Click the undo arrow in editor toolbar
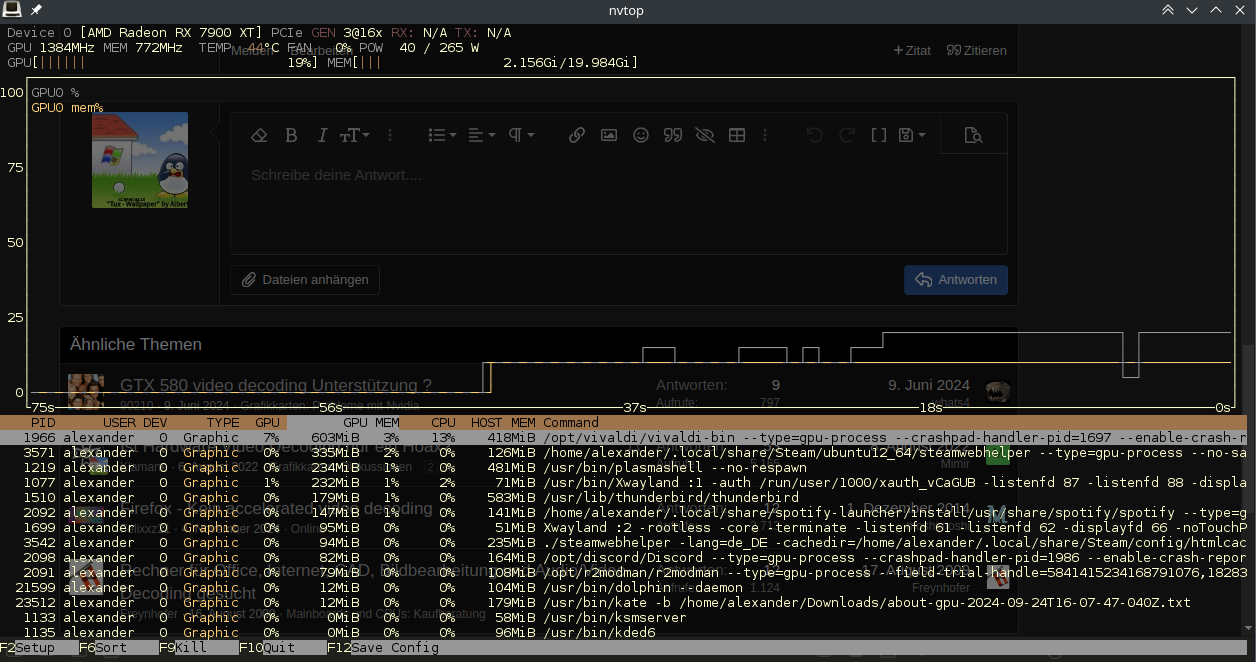This screenshot has height=662, width=1256. (814, 135)
